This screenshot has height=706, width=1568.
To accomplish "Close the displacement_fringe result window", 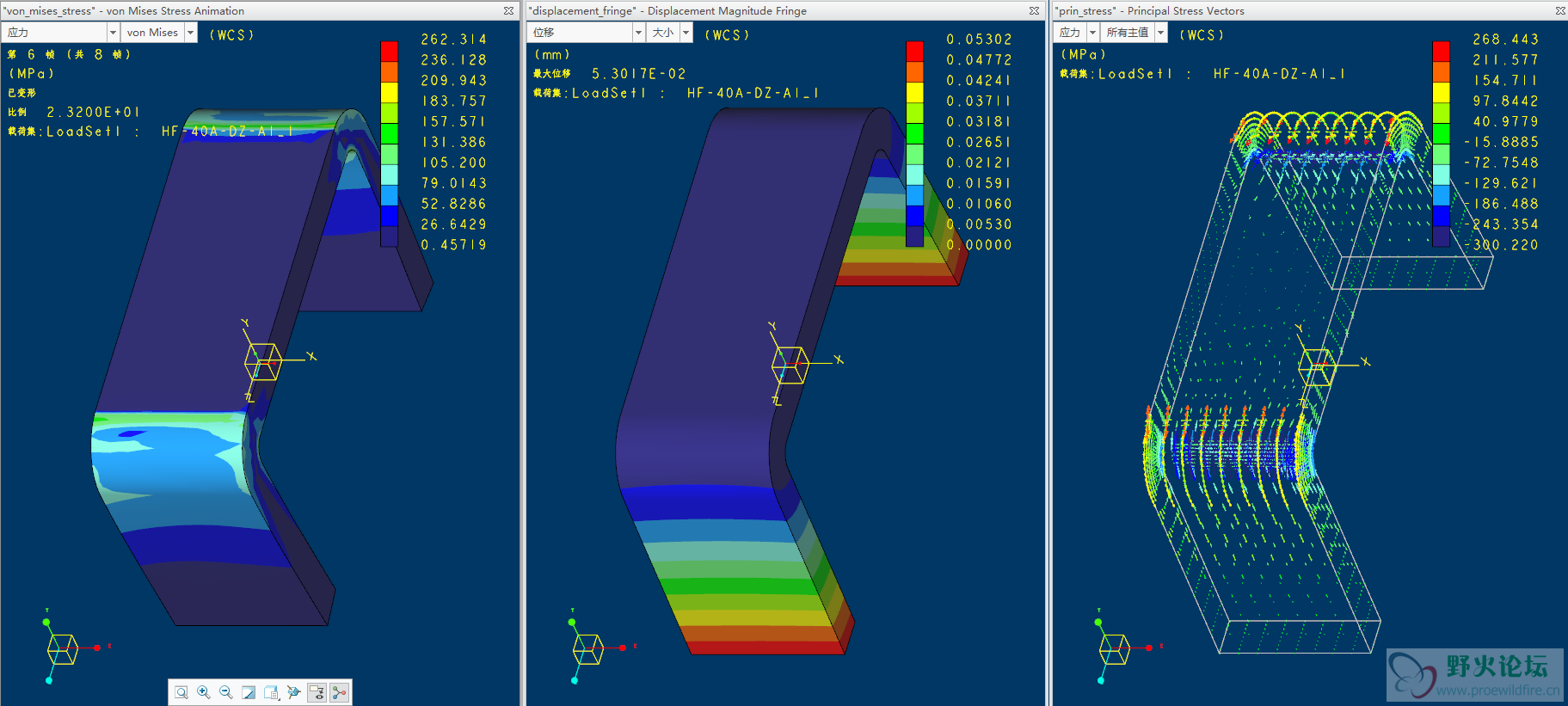I will point(1034,10).
